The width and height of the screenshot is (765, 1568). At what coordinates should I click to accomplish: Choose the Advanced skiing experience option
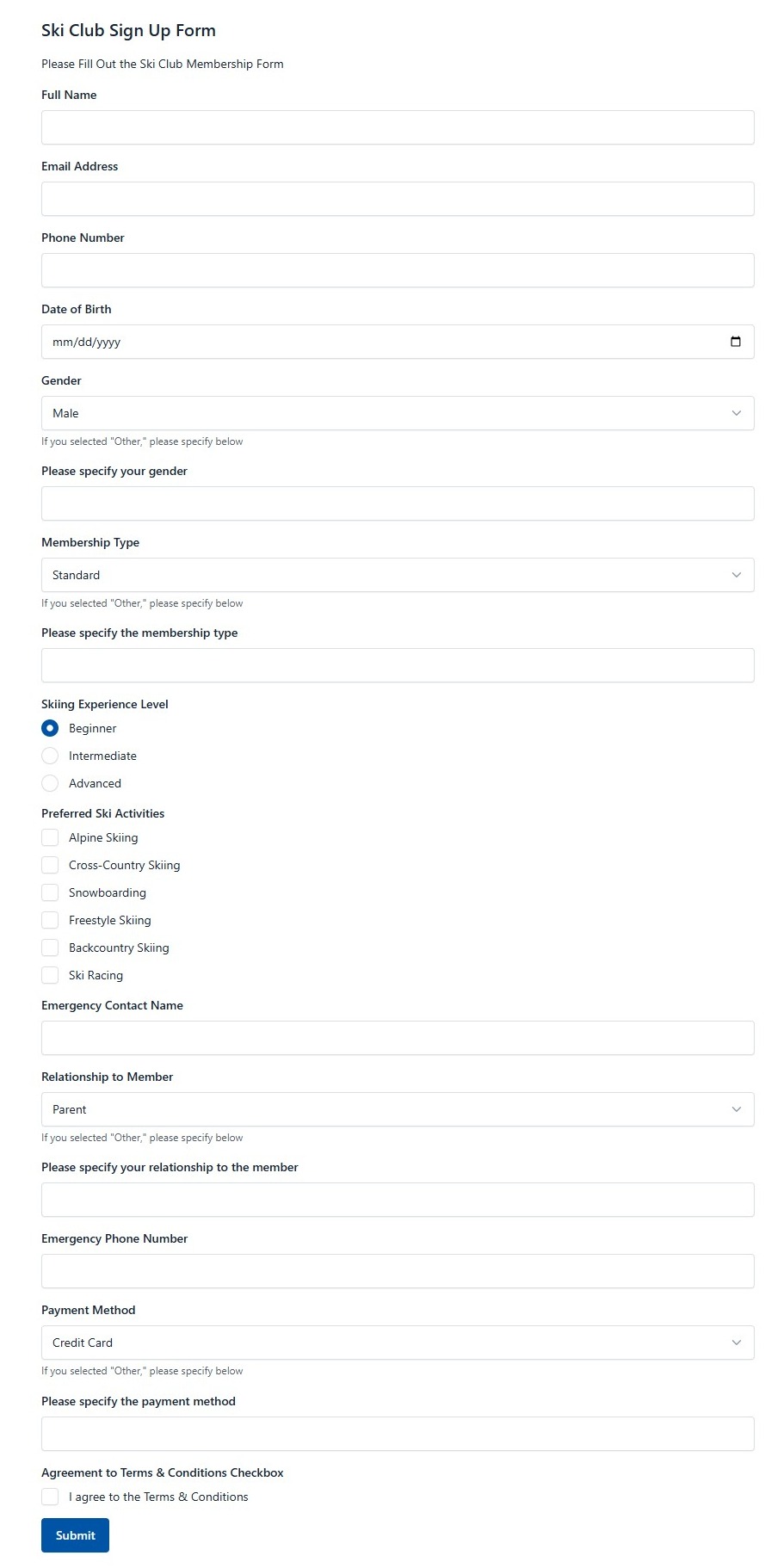tap(50, 783)
